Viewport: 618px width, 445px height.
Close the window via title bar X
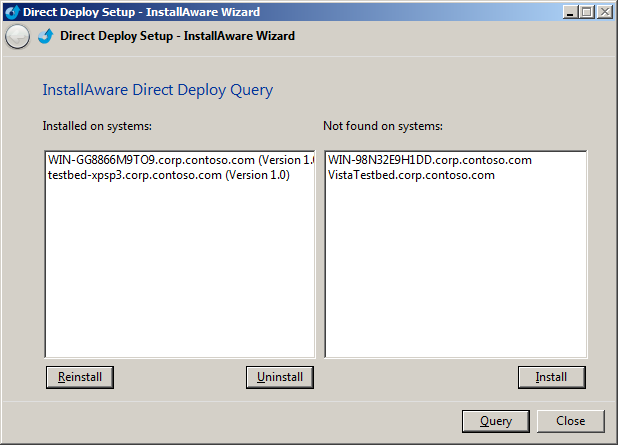(605, 12)
